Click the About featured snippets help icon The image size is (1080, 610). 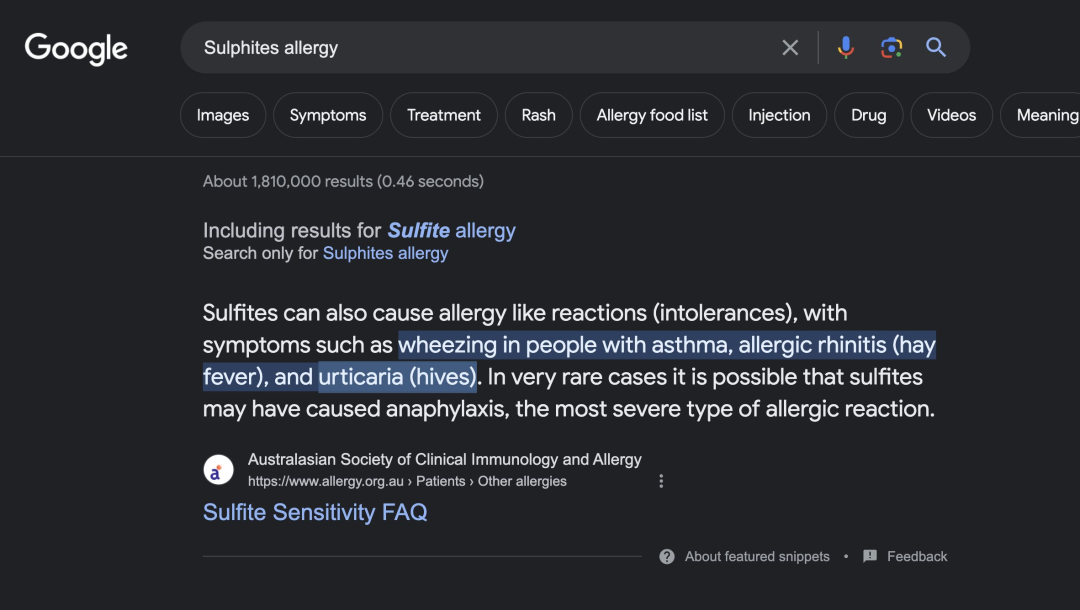(667, 557)
